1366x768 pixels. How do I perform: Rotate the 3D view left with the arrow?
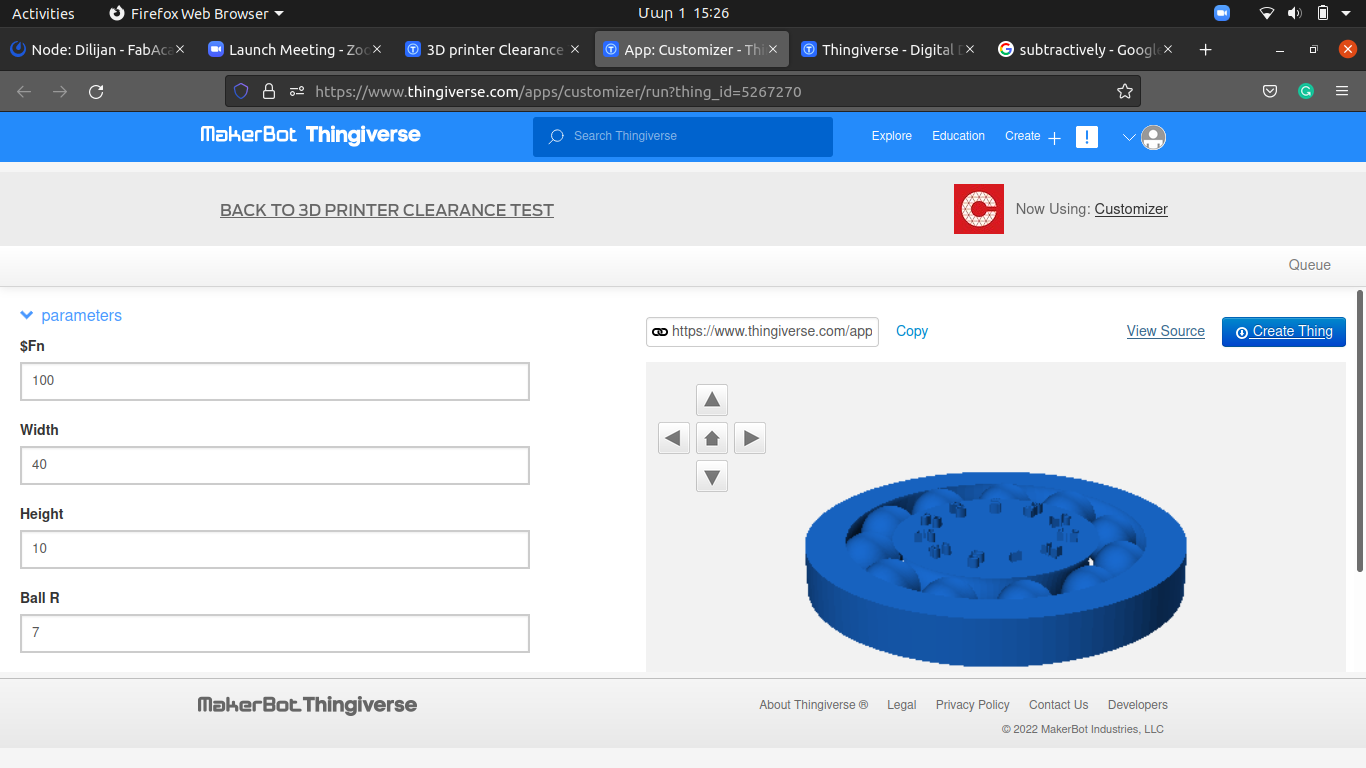pyautogui.click(x=674, y=438)
